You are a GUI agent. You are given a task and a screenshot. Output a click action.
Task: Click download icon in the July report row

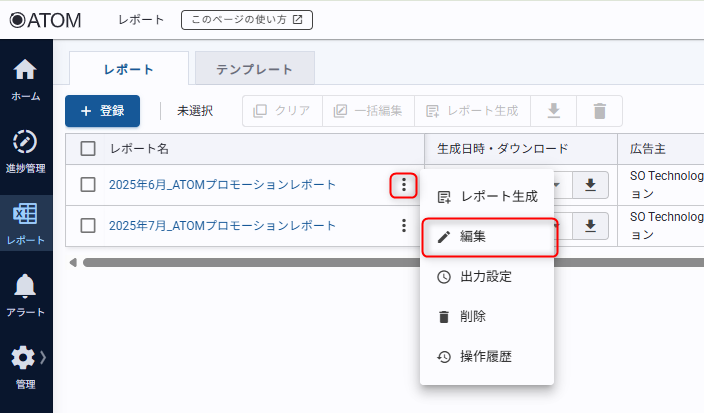point(590,226)
